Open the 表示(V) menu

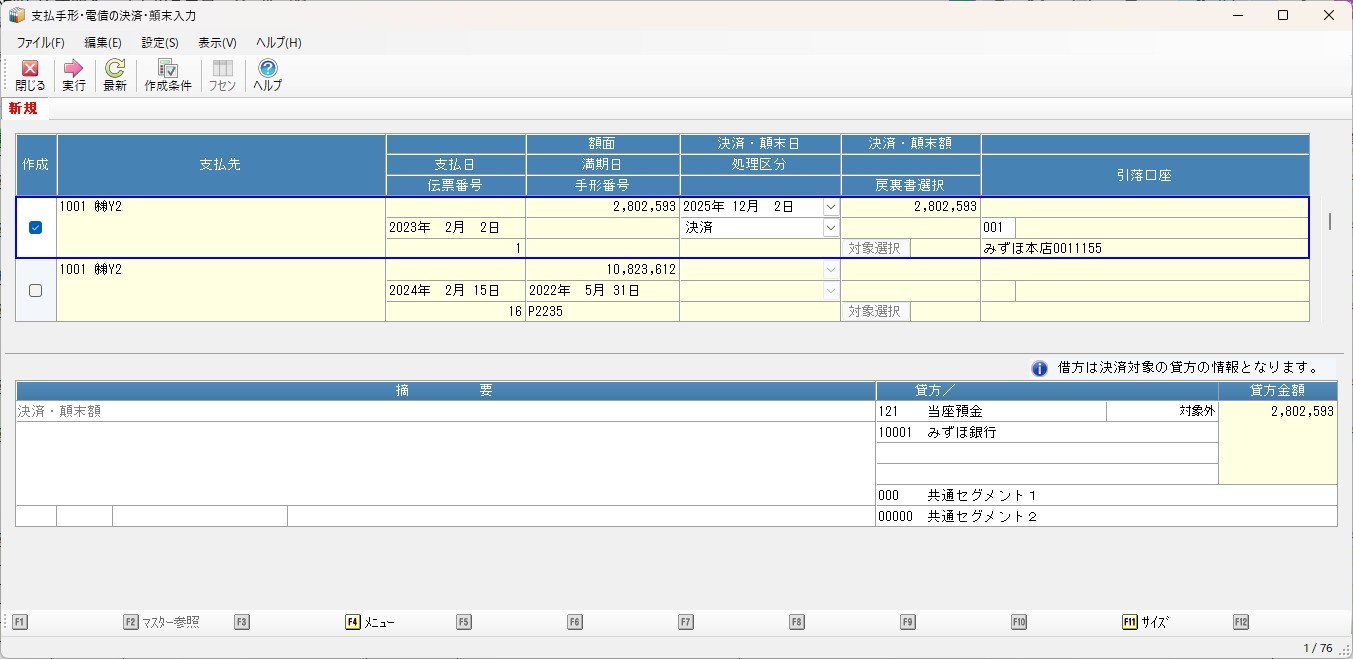[x=217, y=43]
